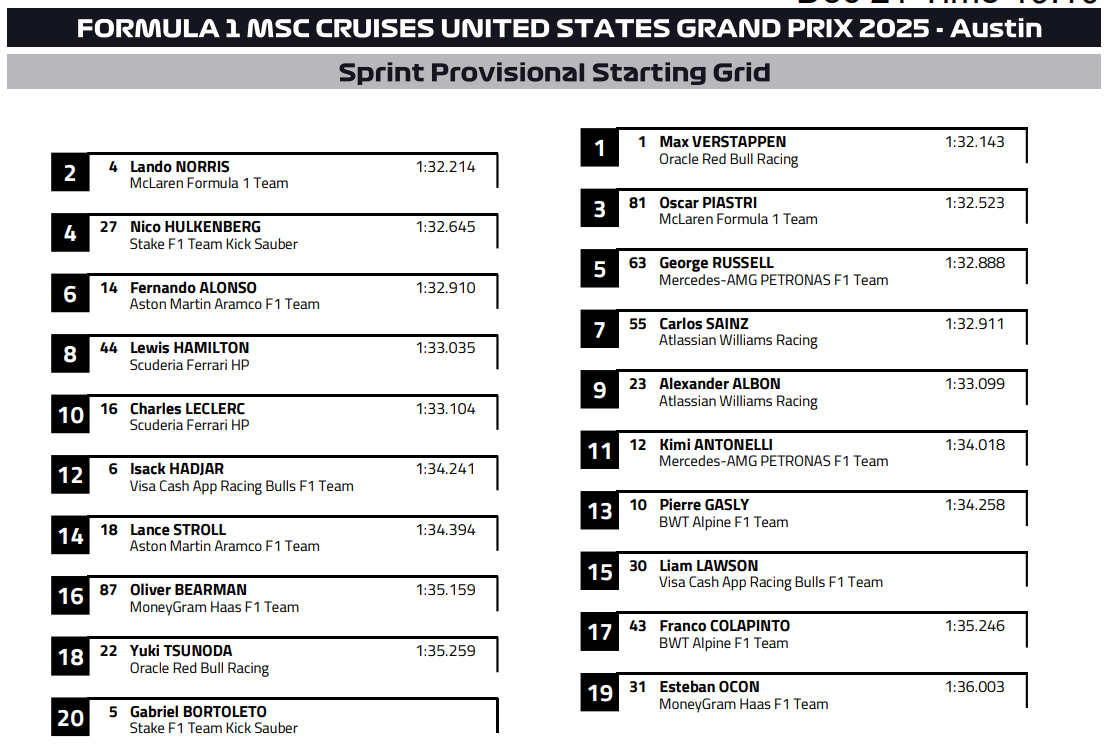This screenshot has height=750, width=1107.
Task: Click BWT Alpine F1 Team under Pierre GASLY
Action: coord(723,522)
